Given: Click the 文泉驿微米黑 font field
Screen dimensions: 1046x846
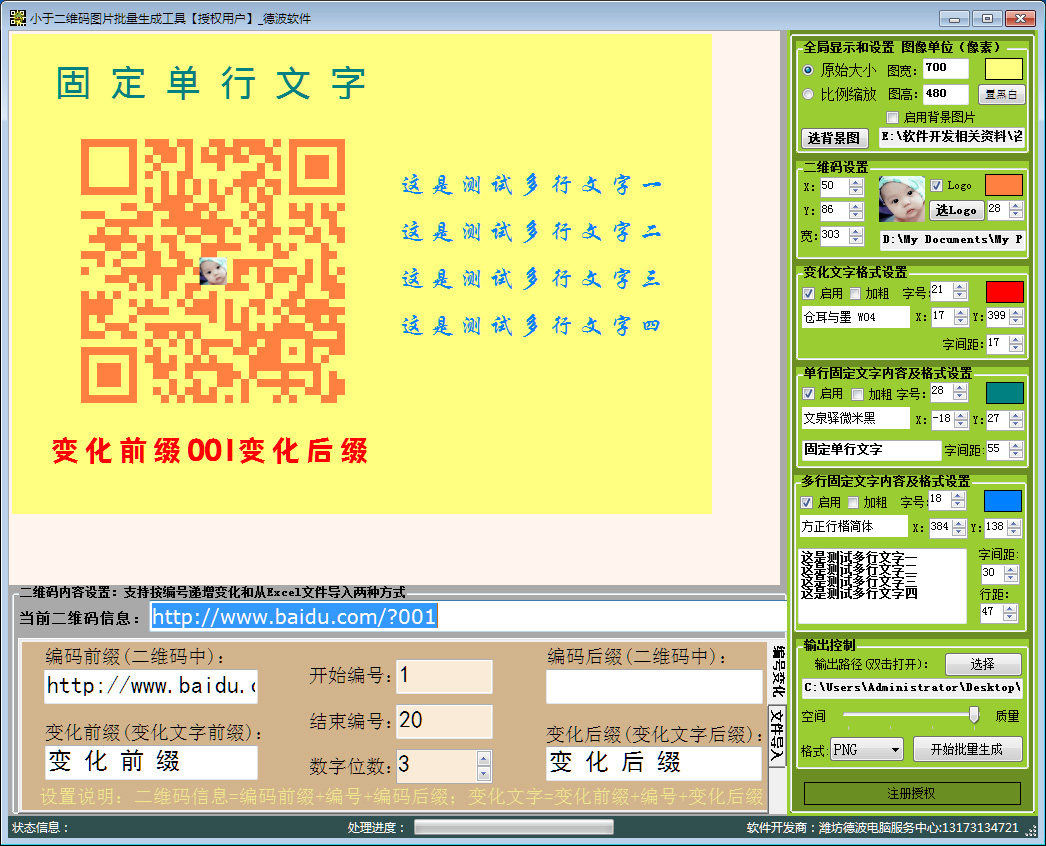Looking at the screenshot, I should pos(855,418).
